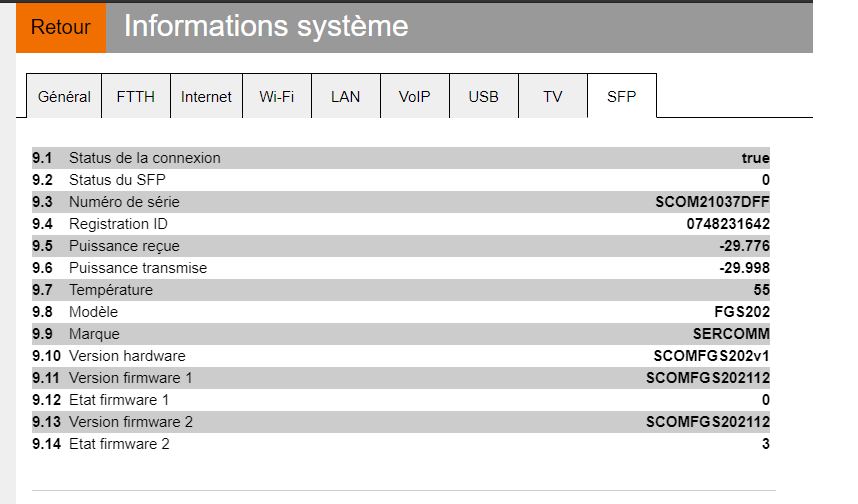This screenshot has height=504, width=858.
Task: Switch to the VoIP tab
Action: pyautogui.click(x=414, y=97)
